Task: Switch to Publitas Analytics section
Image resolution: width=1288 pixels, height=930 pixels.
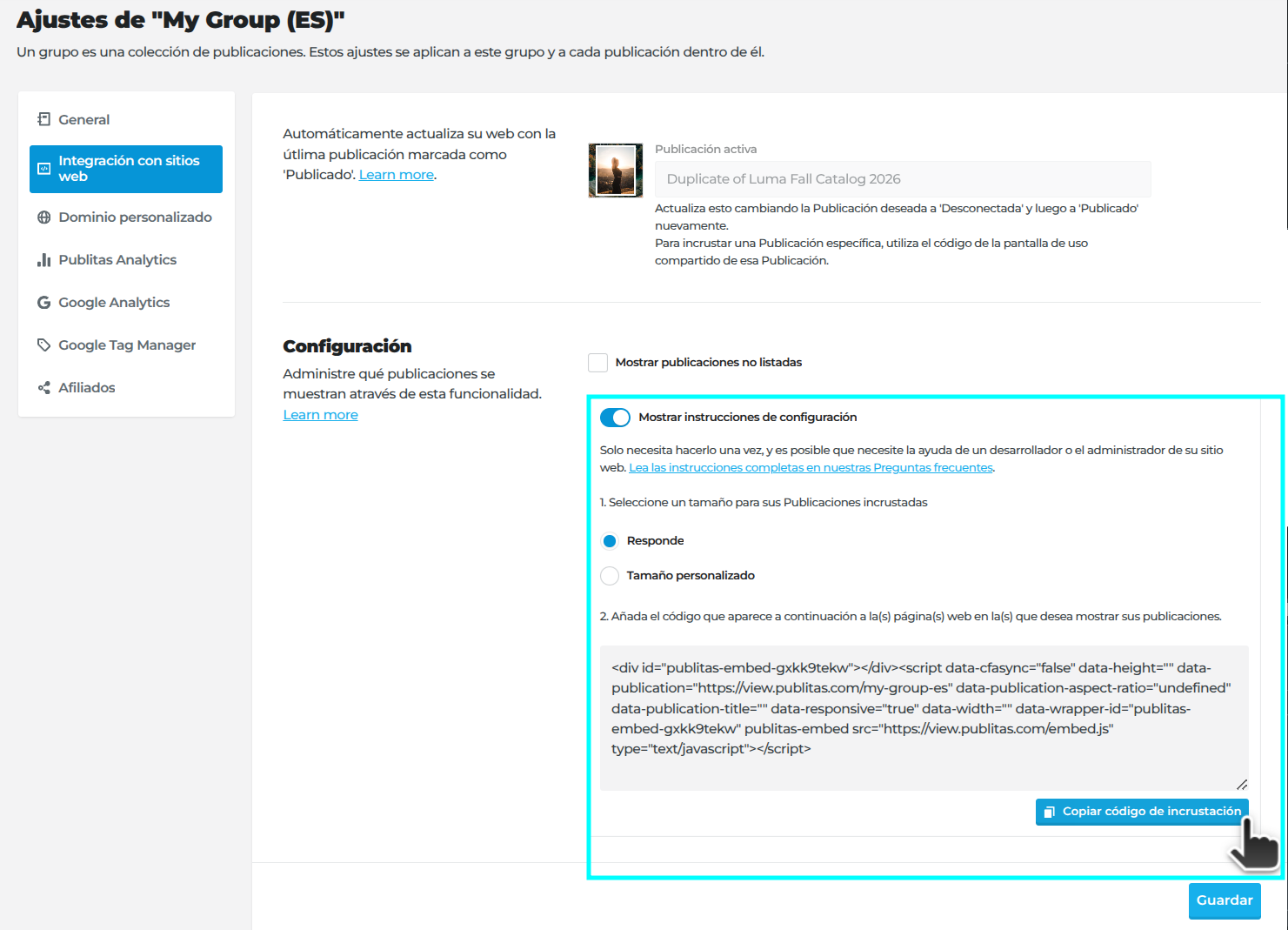Action: [x=126, y=260]
